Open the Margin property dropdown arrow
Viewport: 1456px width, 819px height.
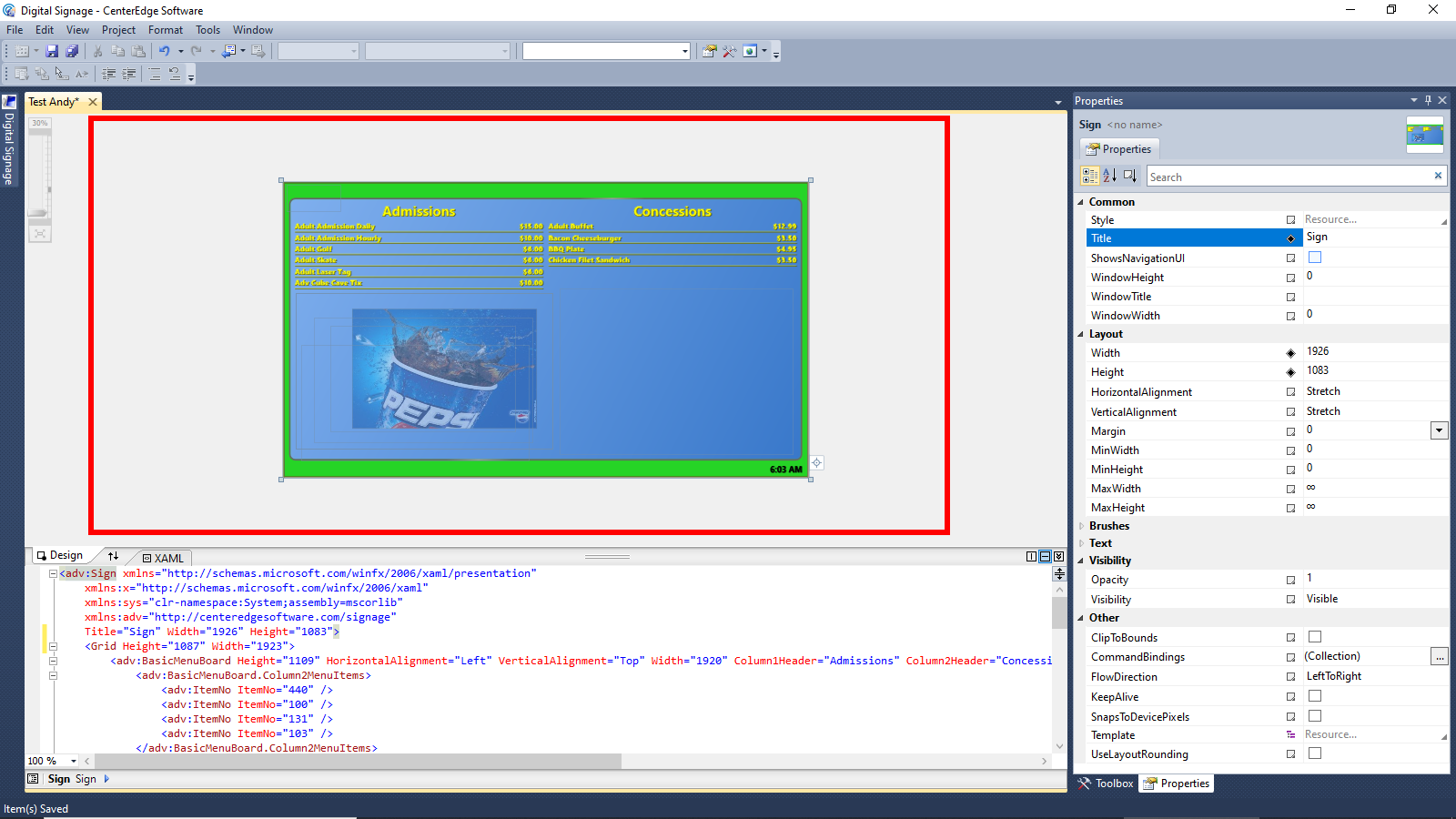click(1439, 430)
